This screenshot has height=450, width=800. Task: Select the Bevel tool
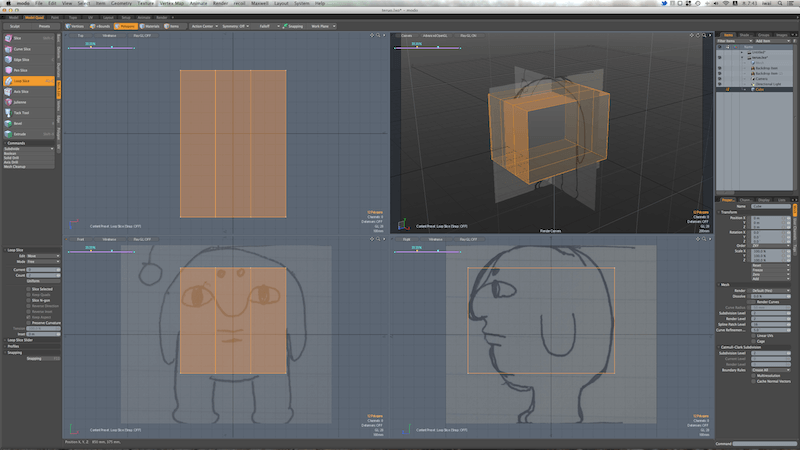coord(29,123)
